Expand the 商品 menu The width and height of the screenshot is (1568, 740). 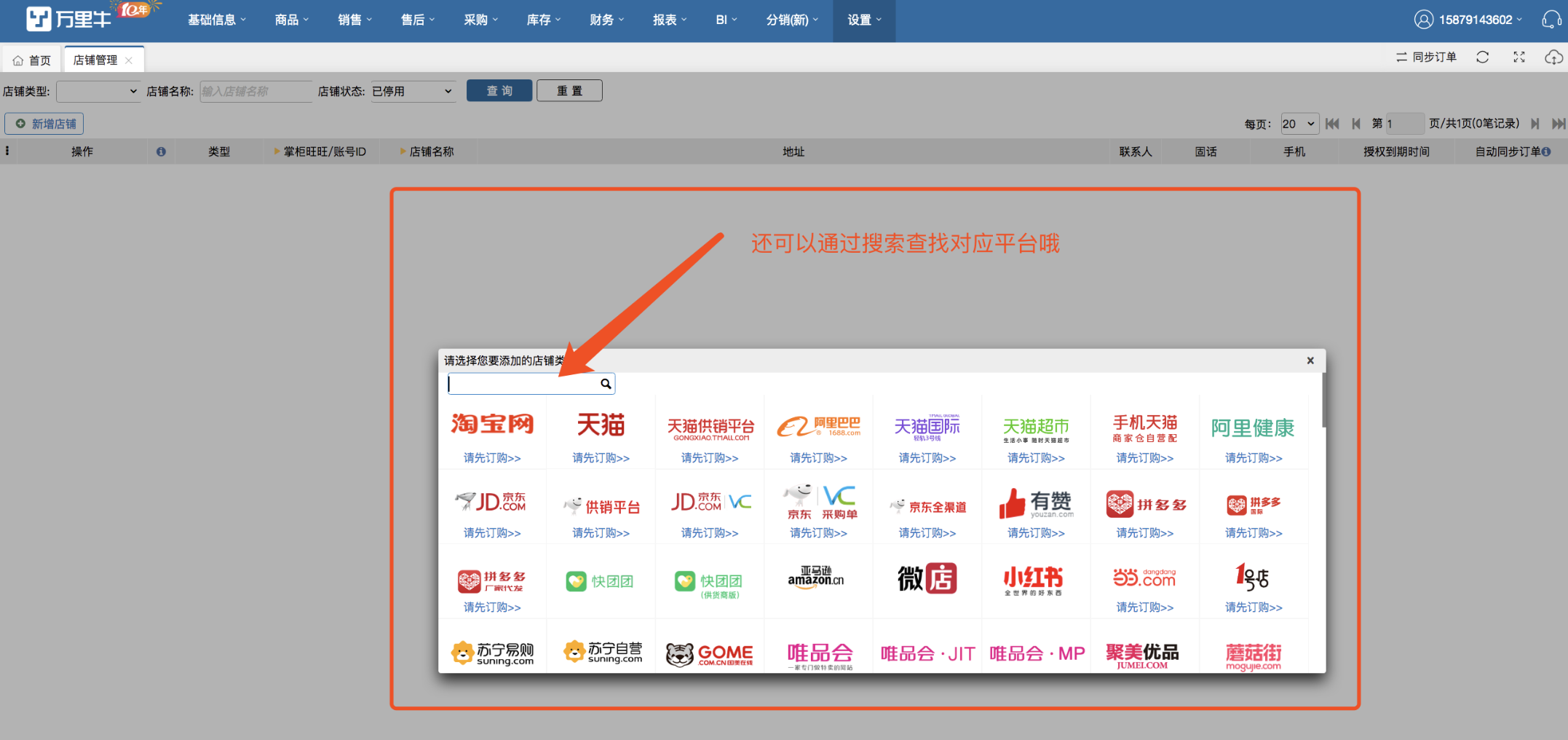[x=291, y=20]
